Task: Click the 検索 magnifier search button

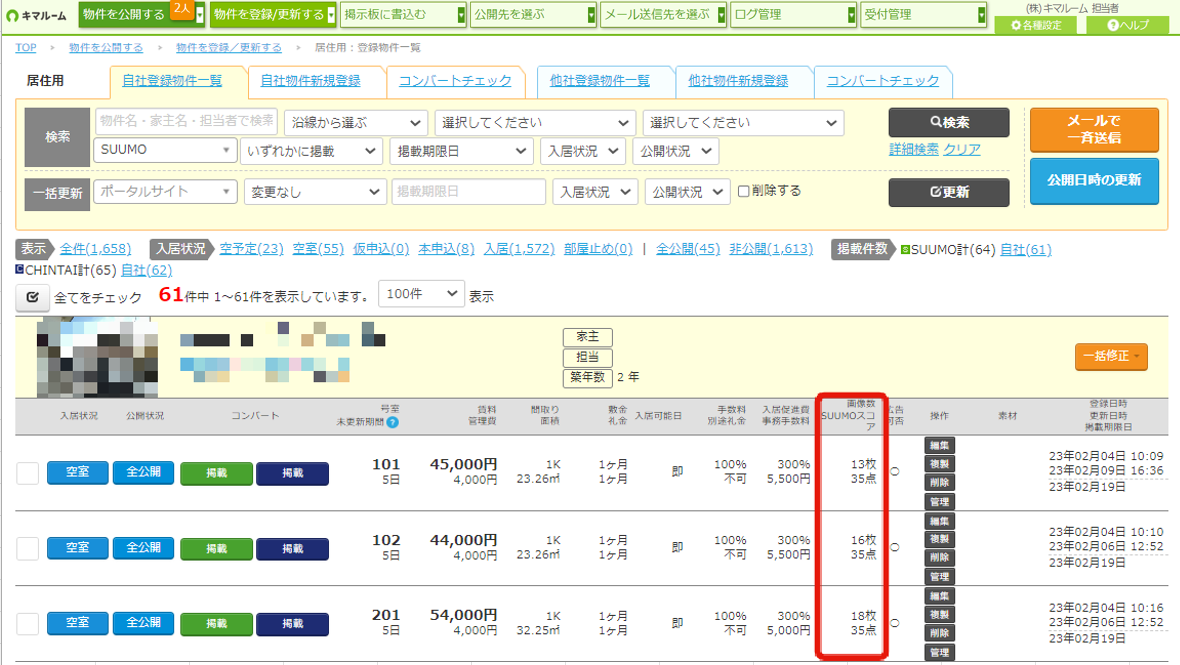Action: click(x=948, y=122)
